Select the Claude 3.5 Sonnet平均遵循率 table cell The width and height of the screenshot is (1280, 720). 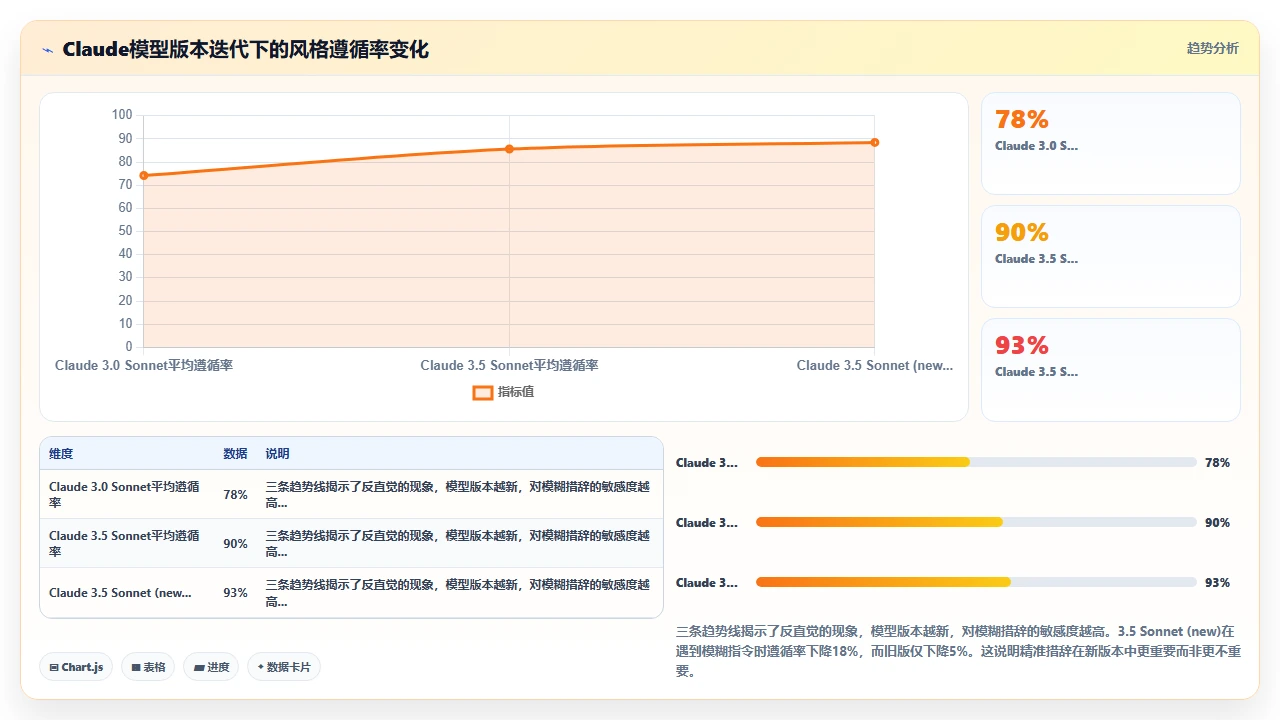click(126, 543)
